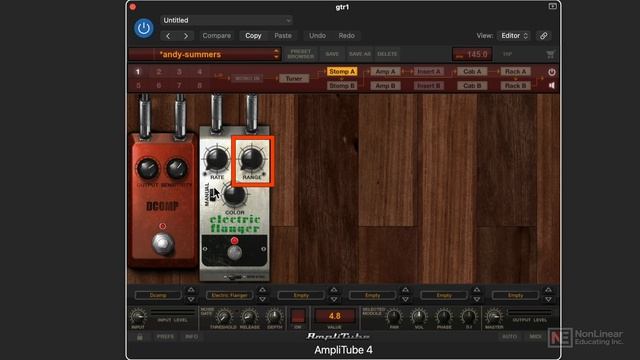Select routing configuration 1
Screen dimensions: 640x360
[138, 72]
